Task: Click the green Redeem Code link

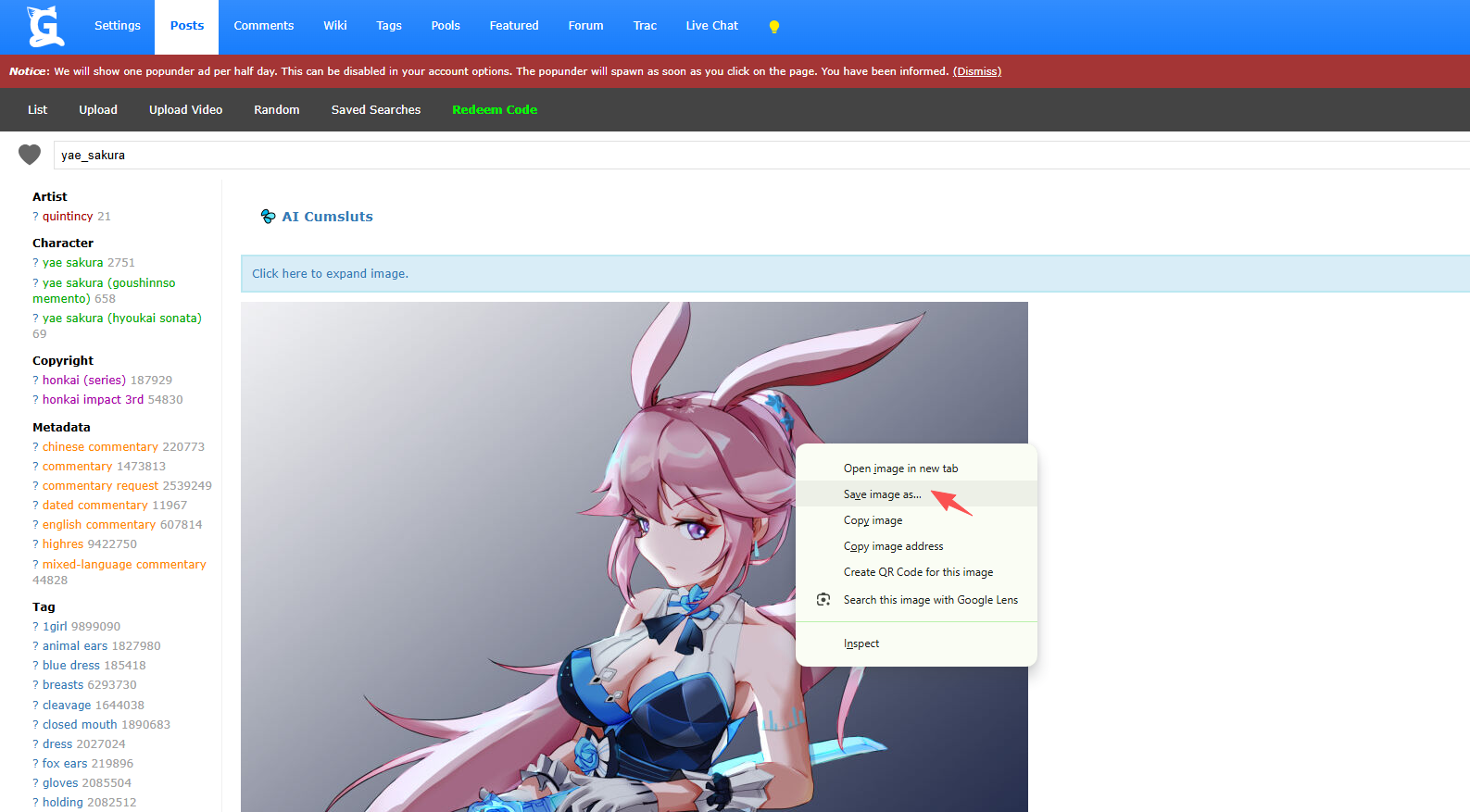Action: pyautogui.click(x=495, y=110)
